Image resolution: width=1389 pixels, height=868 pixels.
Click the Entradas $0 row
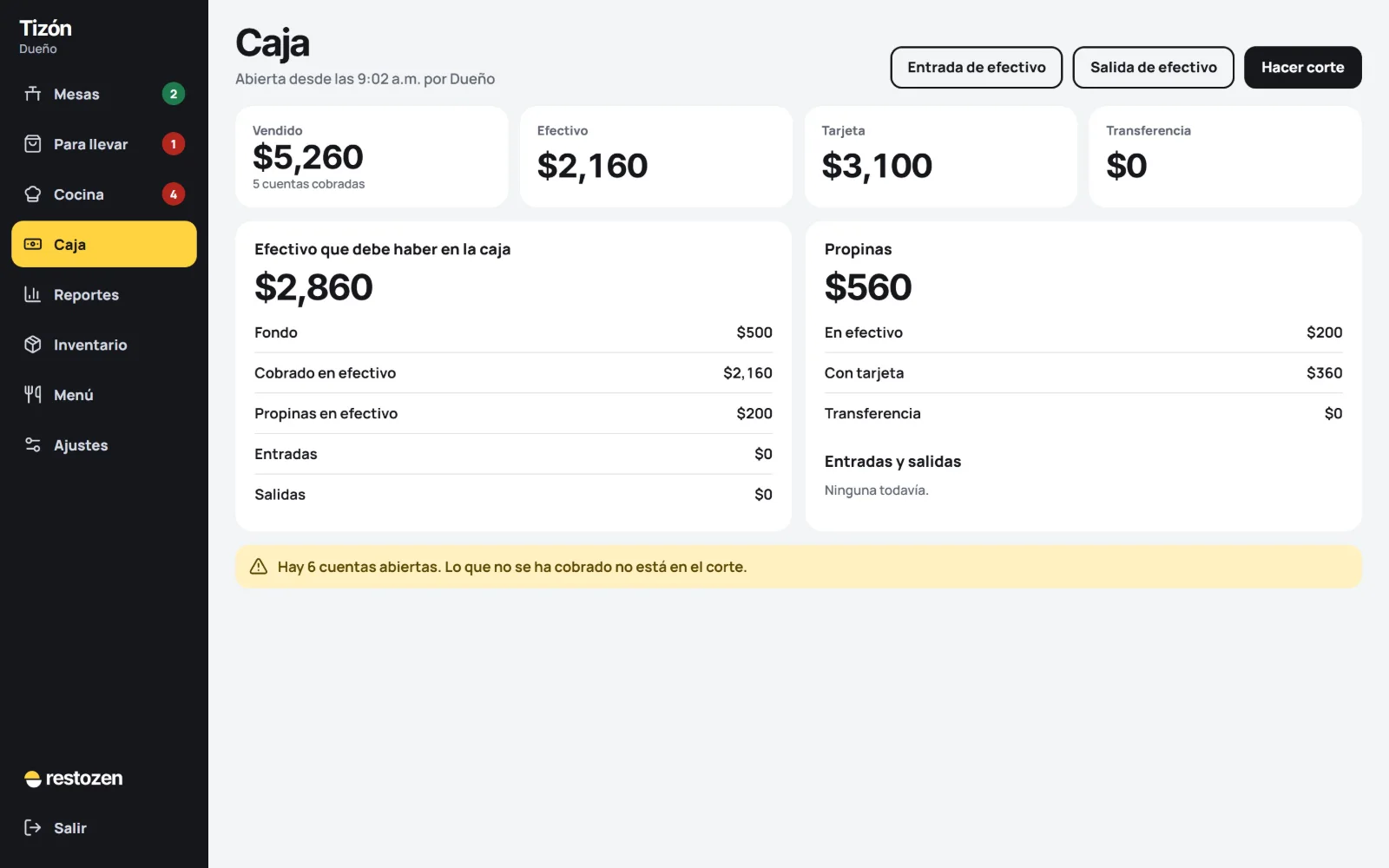pyautogui.click(x=513, y=454)
